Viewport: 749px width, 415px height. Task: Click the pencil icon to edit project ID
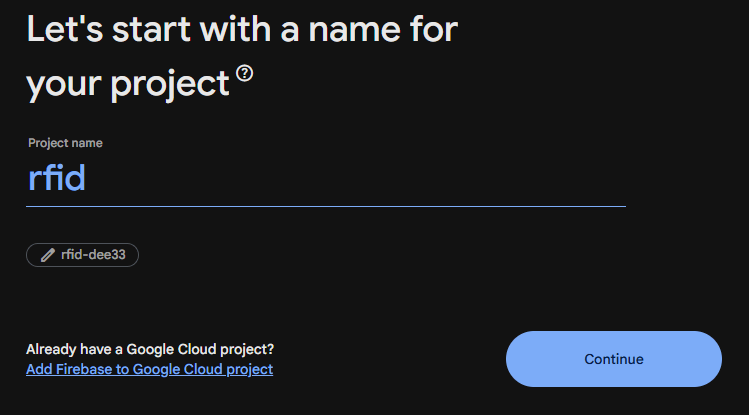tap(47, 255)
